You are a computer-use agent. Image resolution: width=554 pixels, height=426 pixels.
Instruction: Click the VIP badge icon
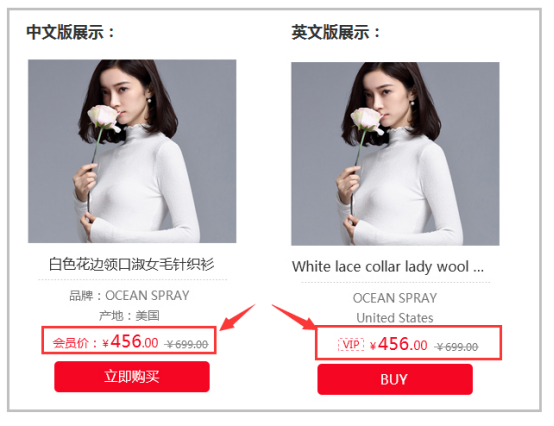pyautogui.click(x=351, y=344)
